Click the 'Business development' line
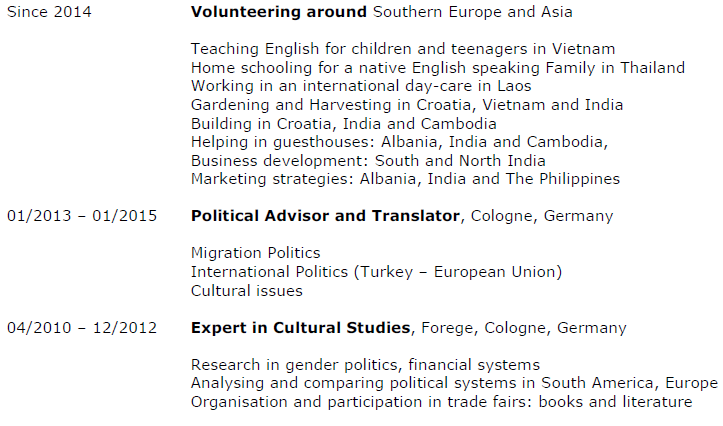Screen dimensions: 723x426 tap(368, 160)
